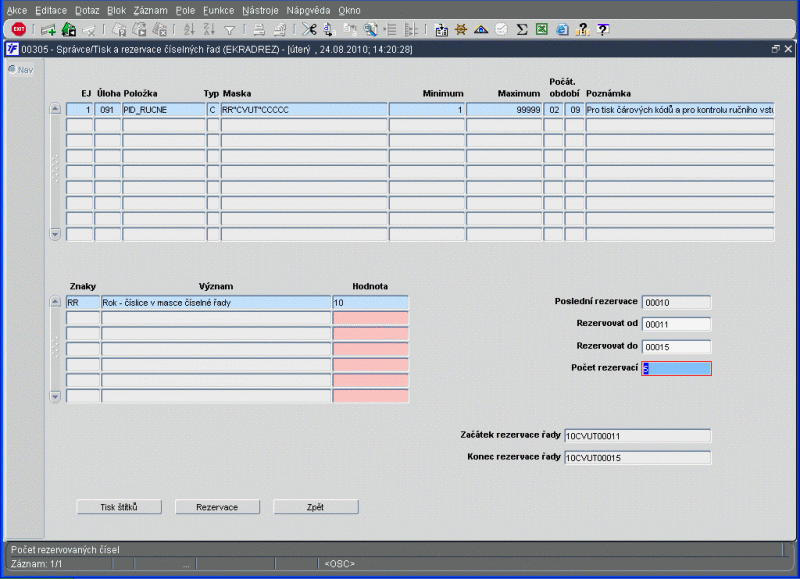Click the Sigma sum icon
This screenshot has width=800, height=579.
(521, 30)
